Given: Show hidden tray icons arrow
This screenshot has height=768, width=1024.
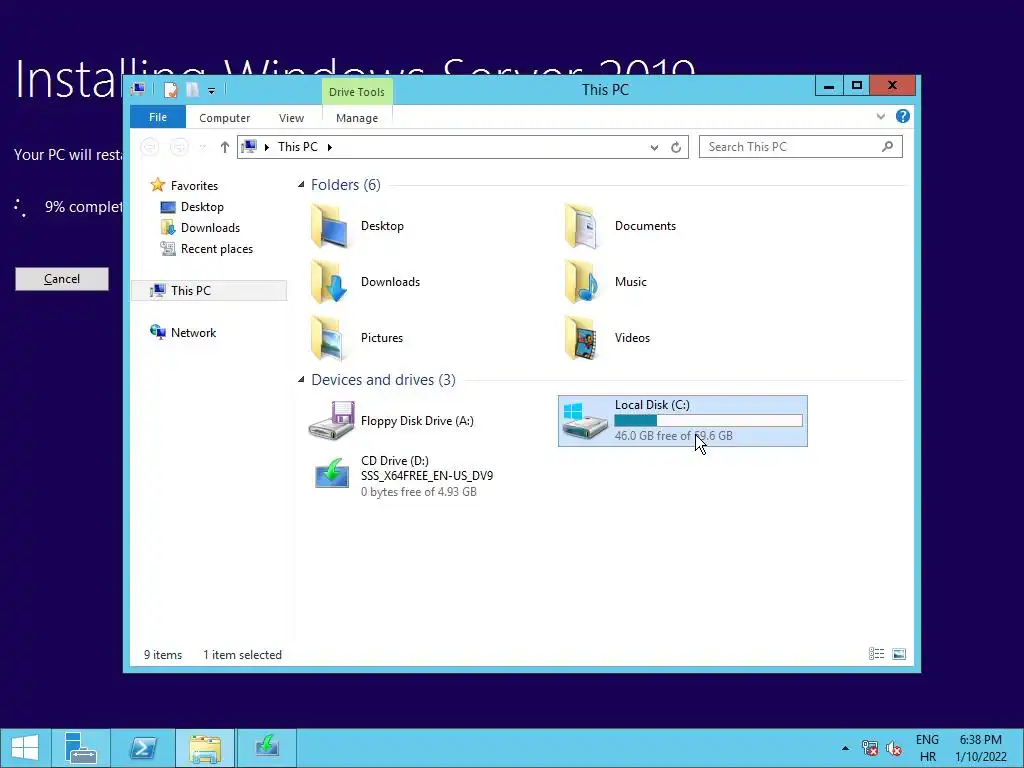Looking at the screenshot, I should pos(845,748).
